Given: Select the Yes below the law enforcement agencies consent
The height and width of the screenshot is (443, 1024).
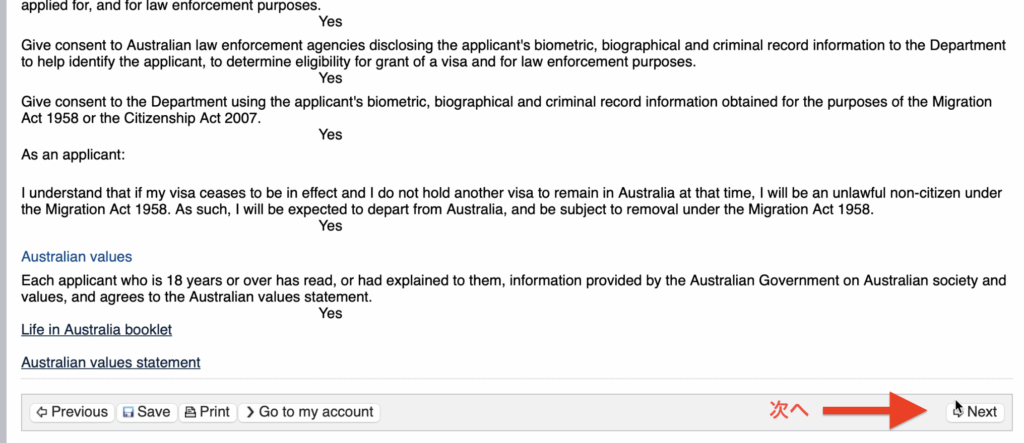Looking at the screenshot, I should [330, 78].
